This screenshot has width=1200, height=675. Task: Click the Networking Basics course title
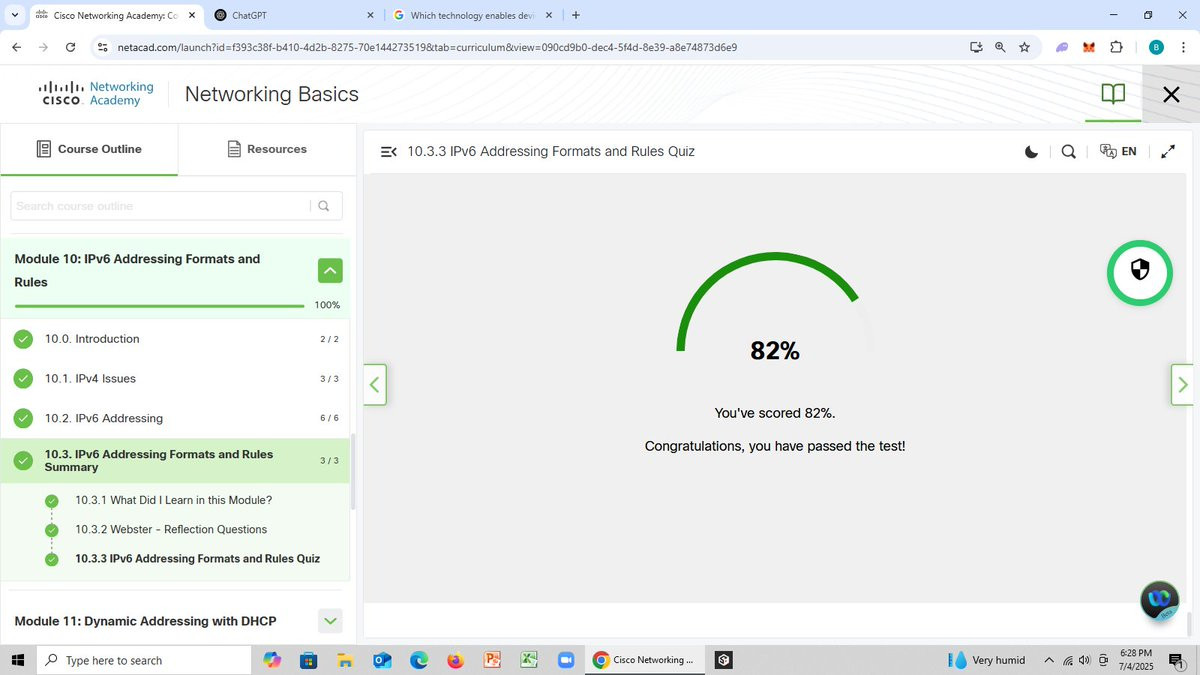coord(272,94)
